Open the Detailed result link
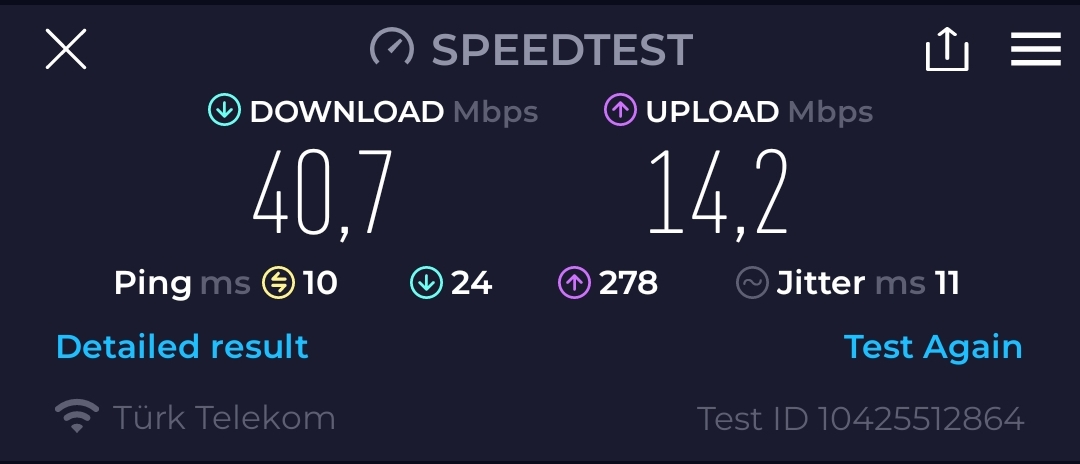Image resolution: width=1080 pixels, height=464 pixels. (183, 346)
